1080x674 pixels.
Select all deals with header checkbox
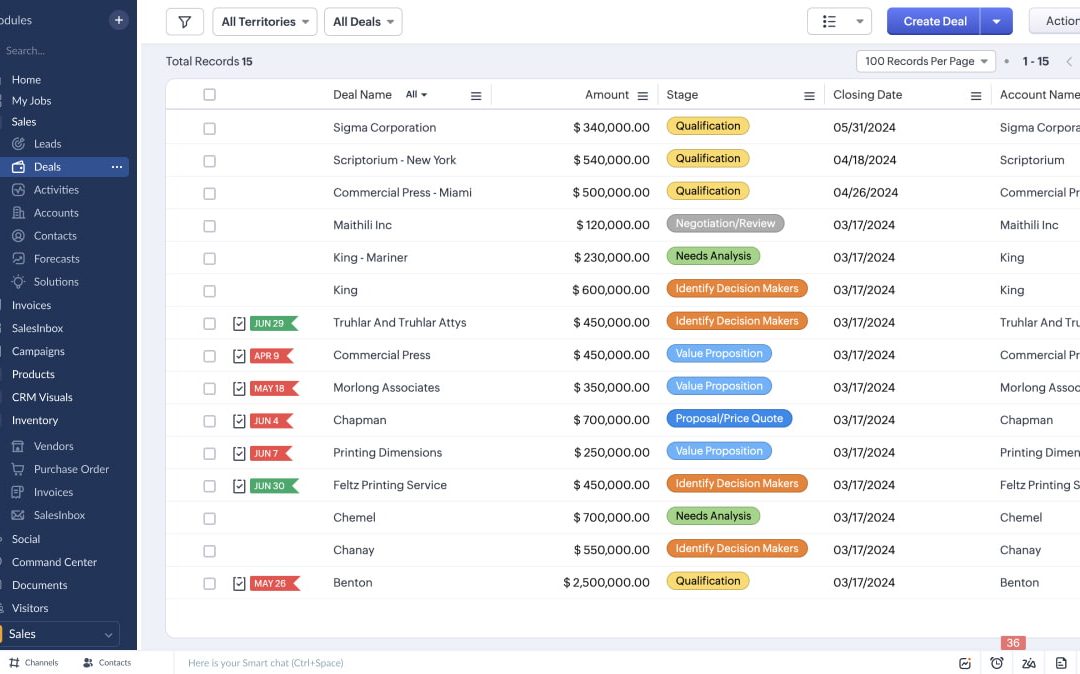[209, 94]
